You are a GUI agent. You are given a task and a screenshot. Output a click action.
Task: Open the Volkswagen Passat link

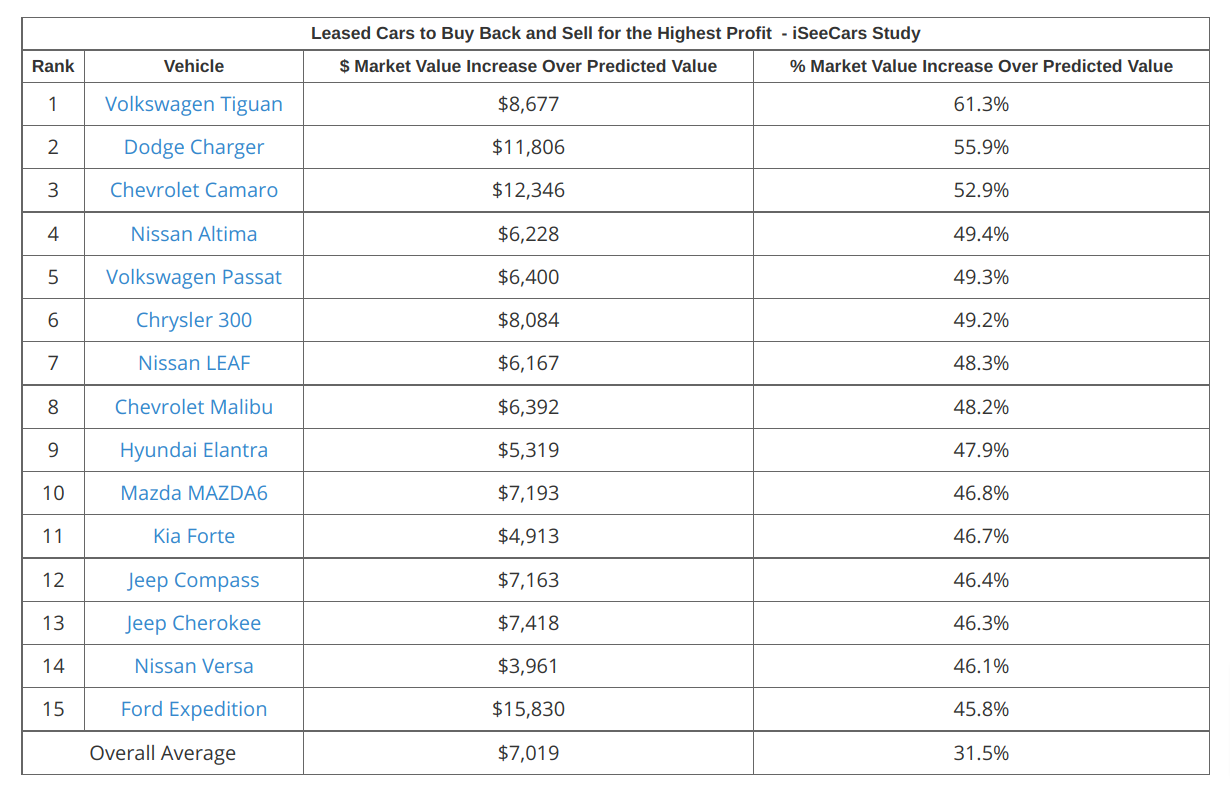(194, 277)
